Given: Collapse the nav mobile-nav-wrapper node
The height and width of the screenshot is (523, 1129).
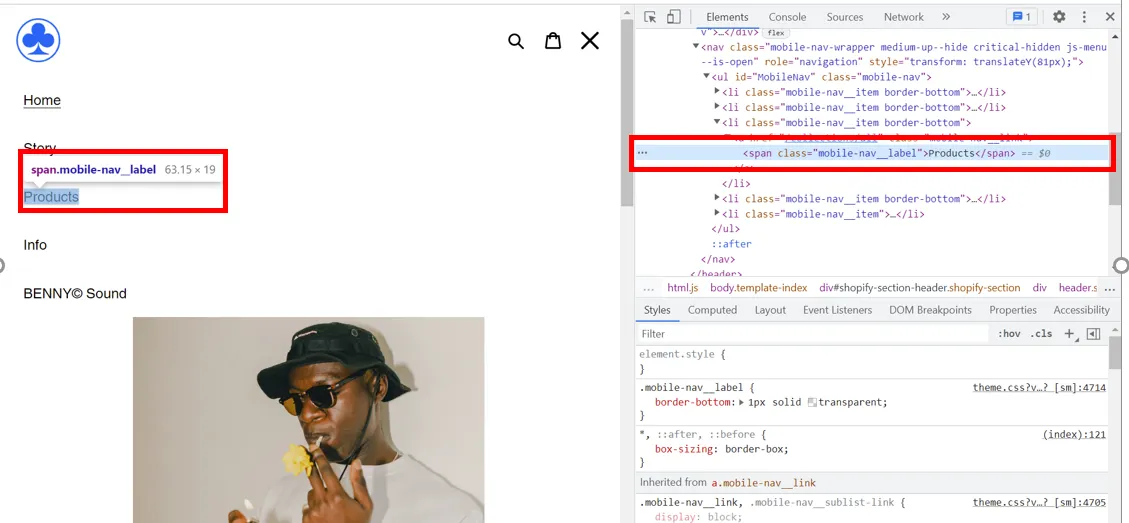Looking at the screenshot, I should 696,47.
